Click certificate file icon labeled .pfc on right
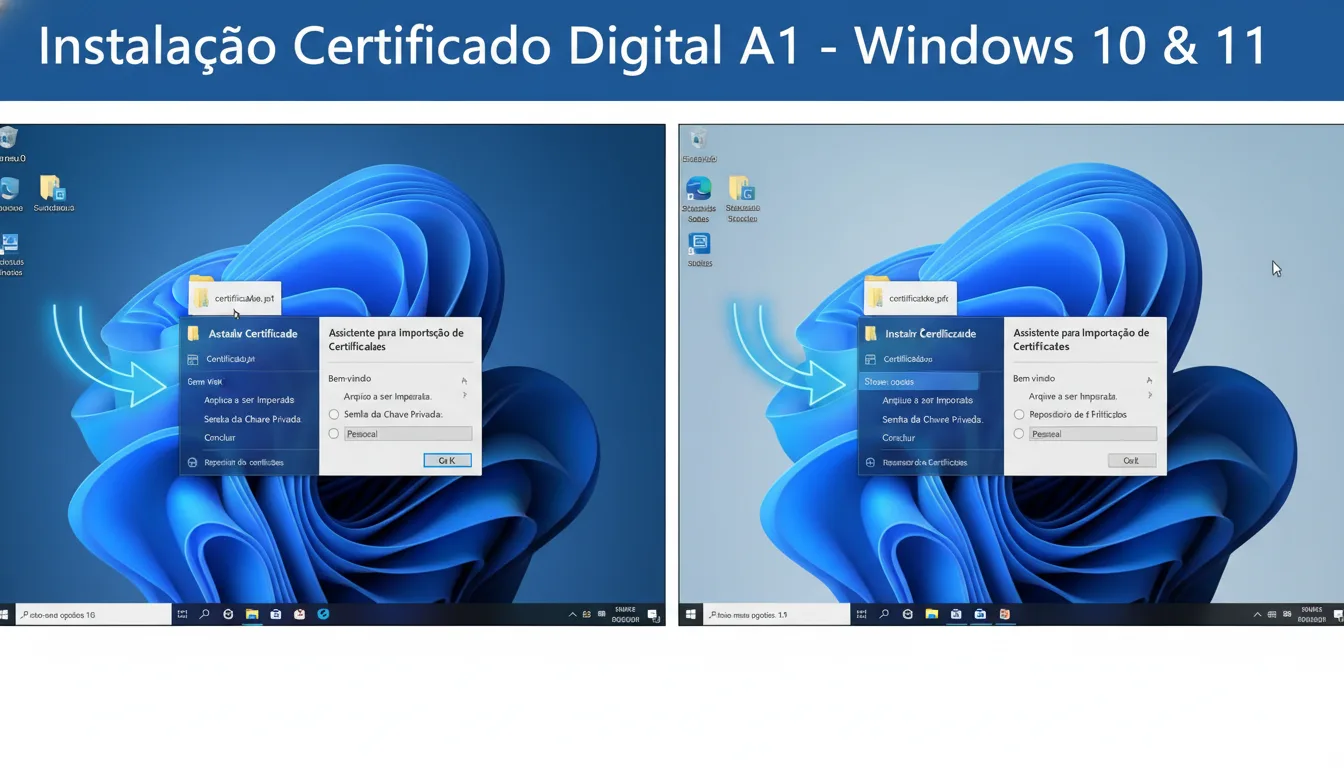1344x768 pixels. (x=876, y=297)
